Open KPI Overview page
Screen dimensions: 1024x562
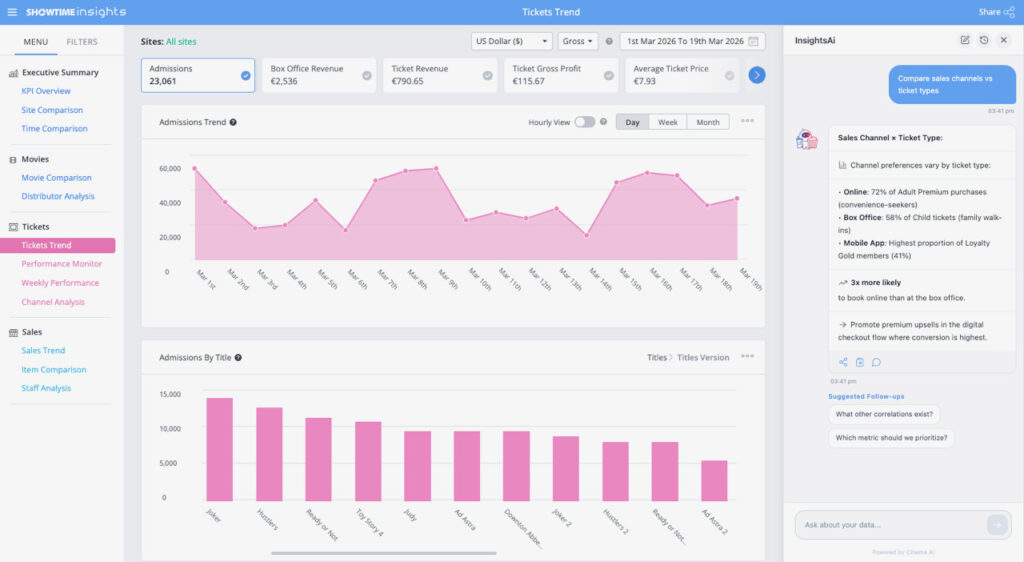46,91
